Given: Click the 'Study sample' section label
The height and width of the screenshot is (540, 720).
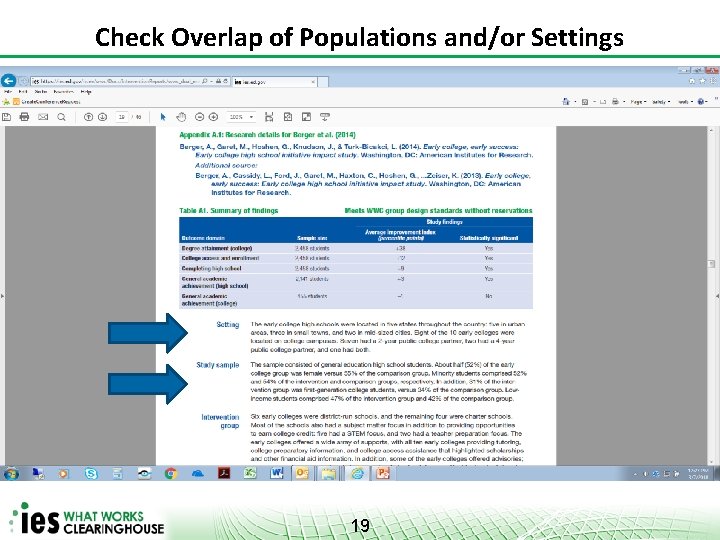Looking at the screenshot, I should [x=218, y=365].
